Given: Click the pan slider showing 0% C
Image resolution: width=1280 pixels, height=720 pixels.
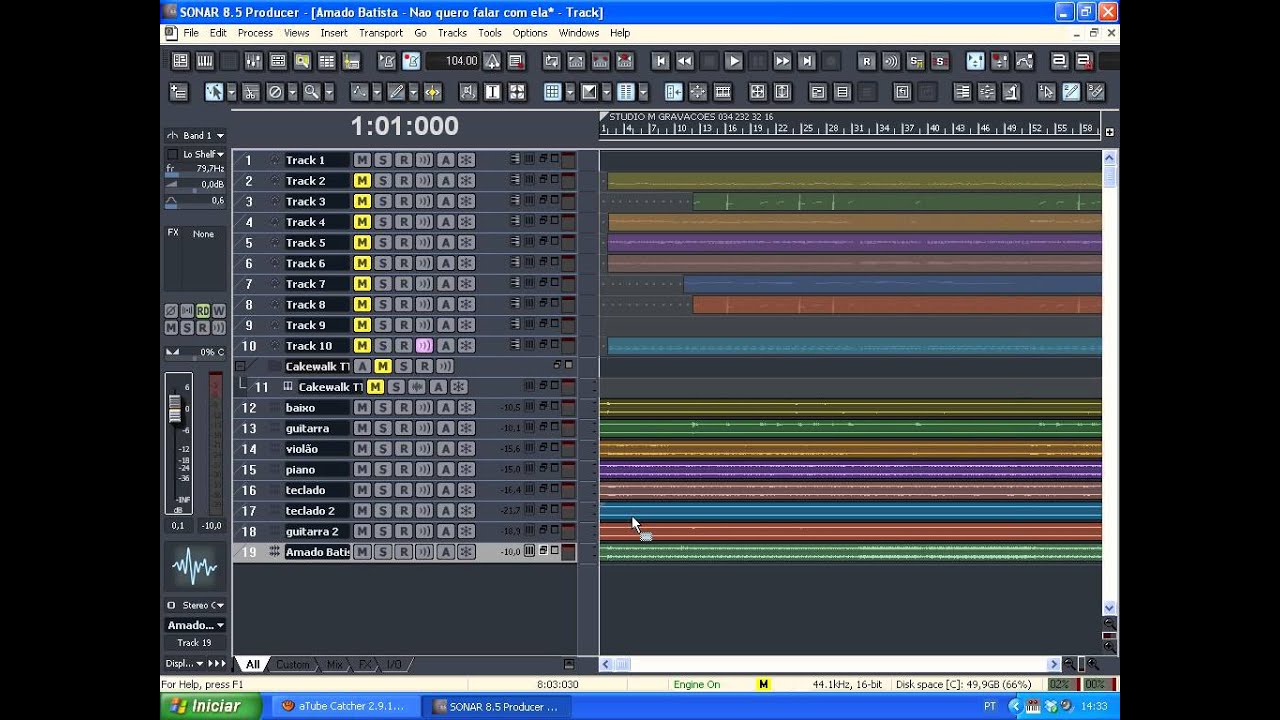Looking at the screenshot, I should (x=195, y=352).
